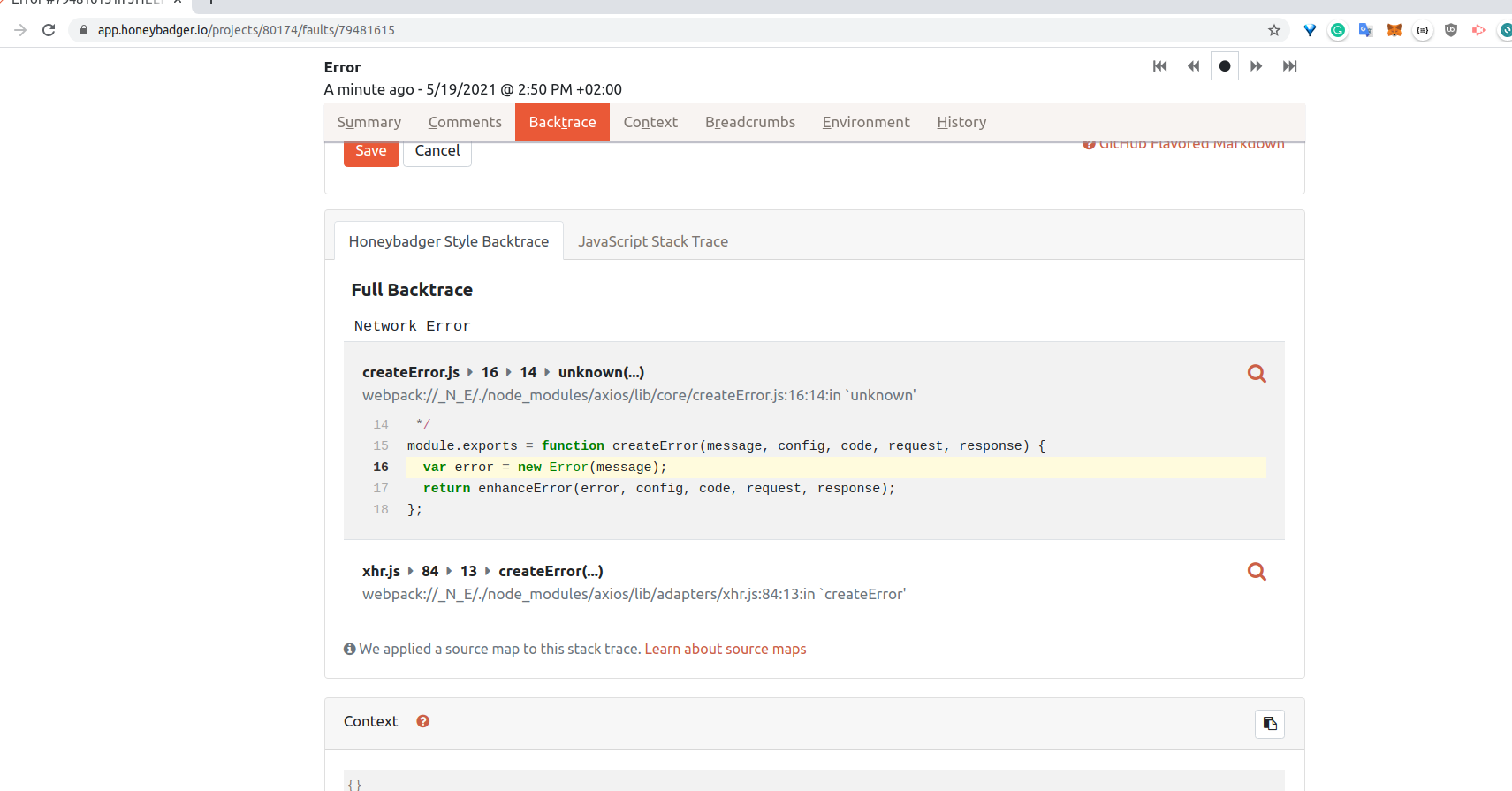Open the curly-braces extension icon
The width and height of the screenshot is (1512, 791).
click(x=1423, y=30)
